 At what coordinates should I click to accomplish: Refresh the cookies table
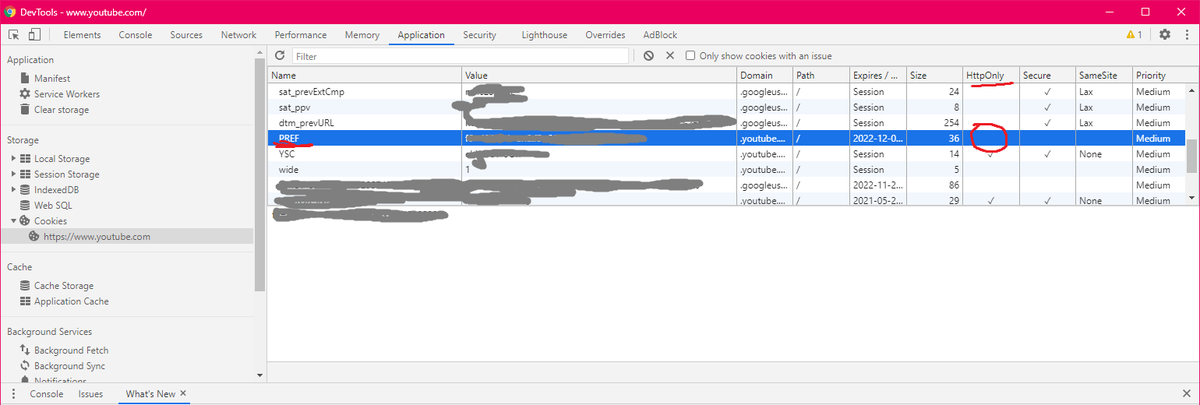tap(280, 56)
